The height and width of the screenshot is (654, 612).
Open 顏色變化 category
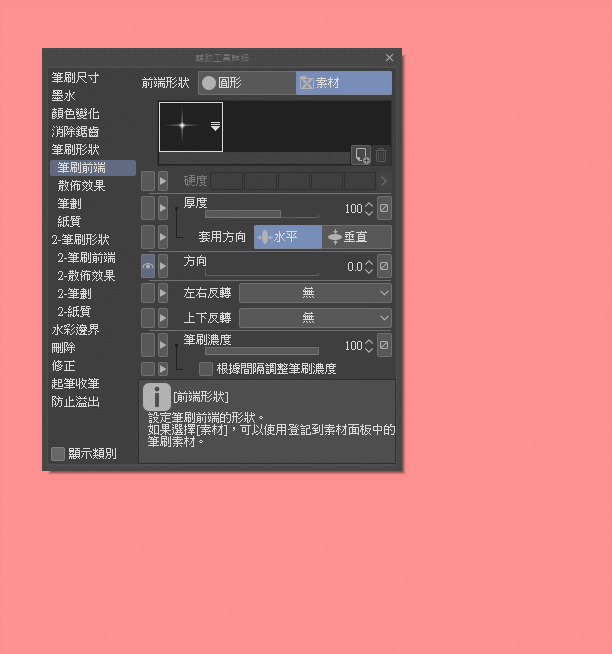75,113
